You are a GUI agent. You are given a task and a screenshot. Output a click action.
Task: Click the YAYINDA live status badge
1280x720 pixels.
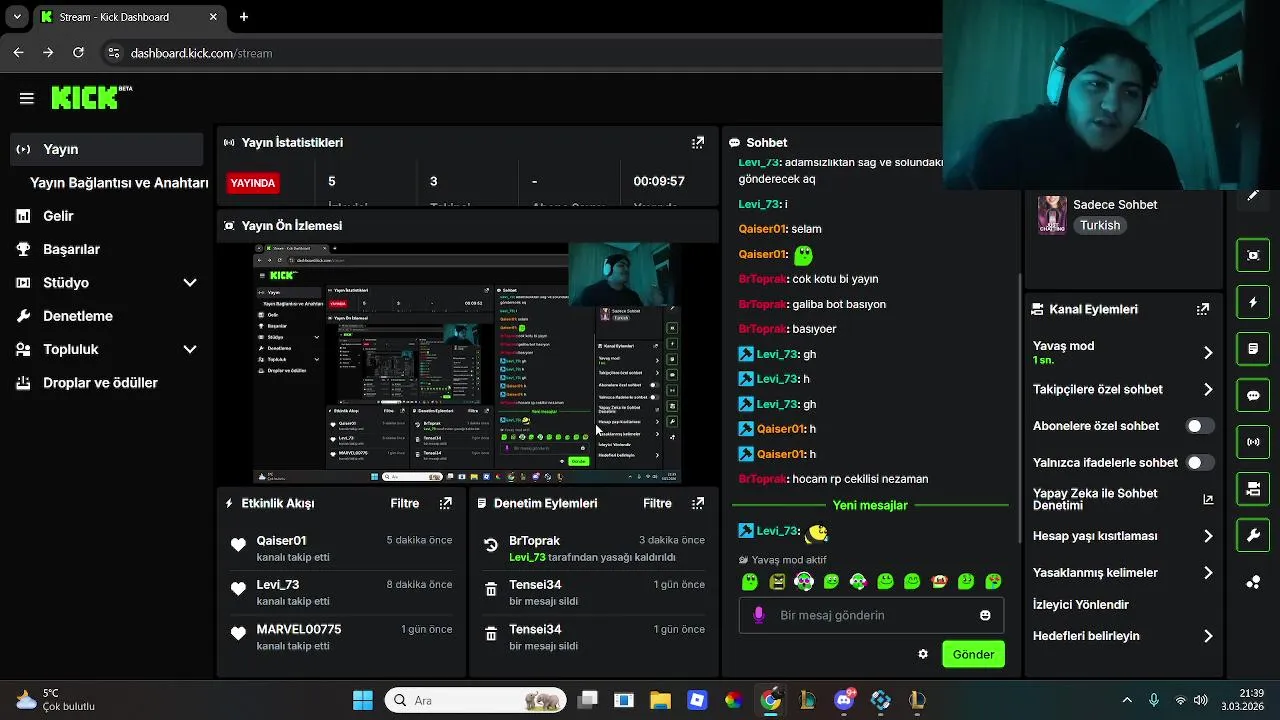click(253, 183)
